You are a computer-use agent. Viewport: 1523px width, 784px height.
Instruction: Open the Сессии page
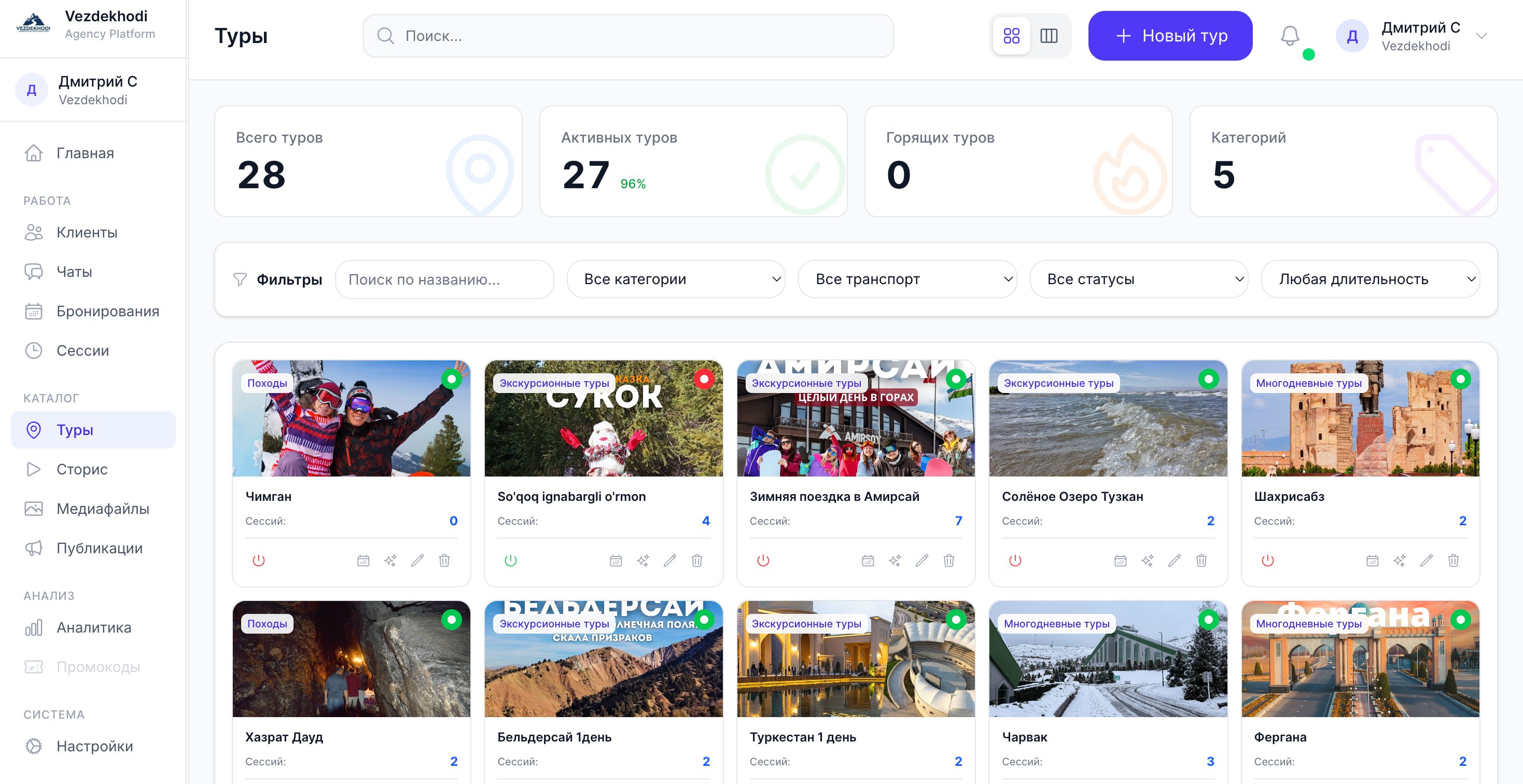pos(93,351)
